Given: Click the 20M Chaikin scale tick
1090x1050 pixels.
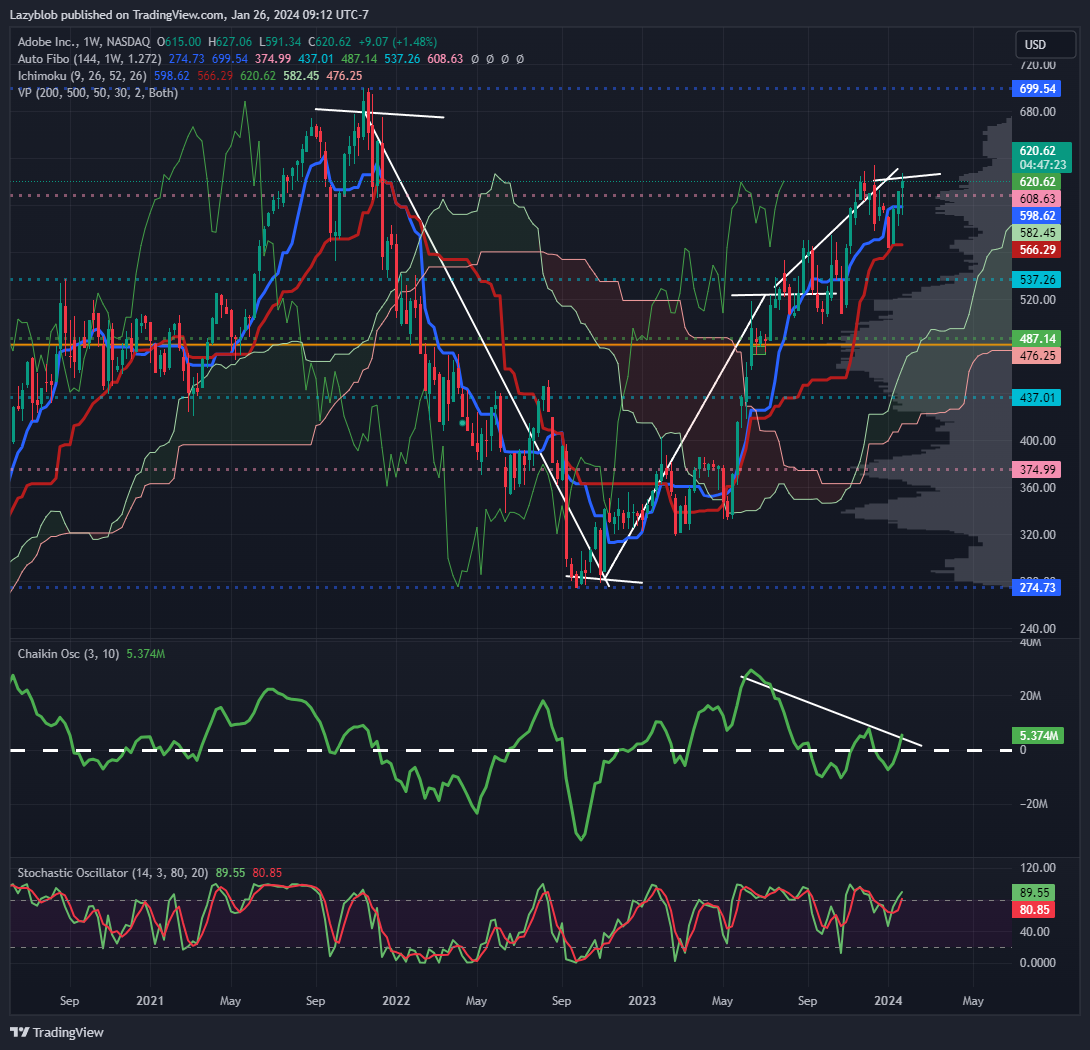Looking at the screenshot, I should pyautogui.click(x=1030, y=696).
